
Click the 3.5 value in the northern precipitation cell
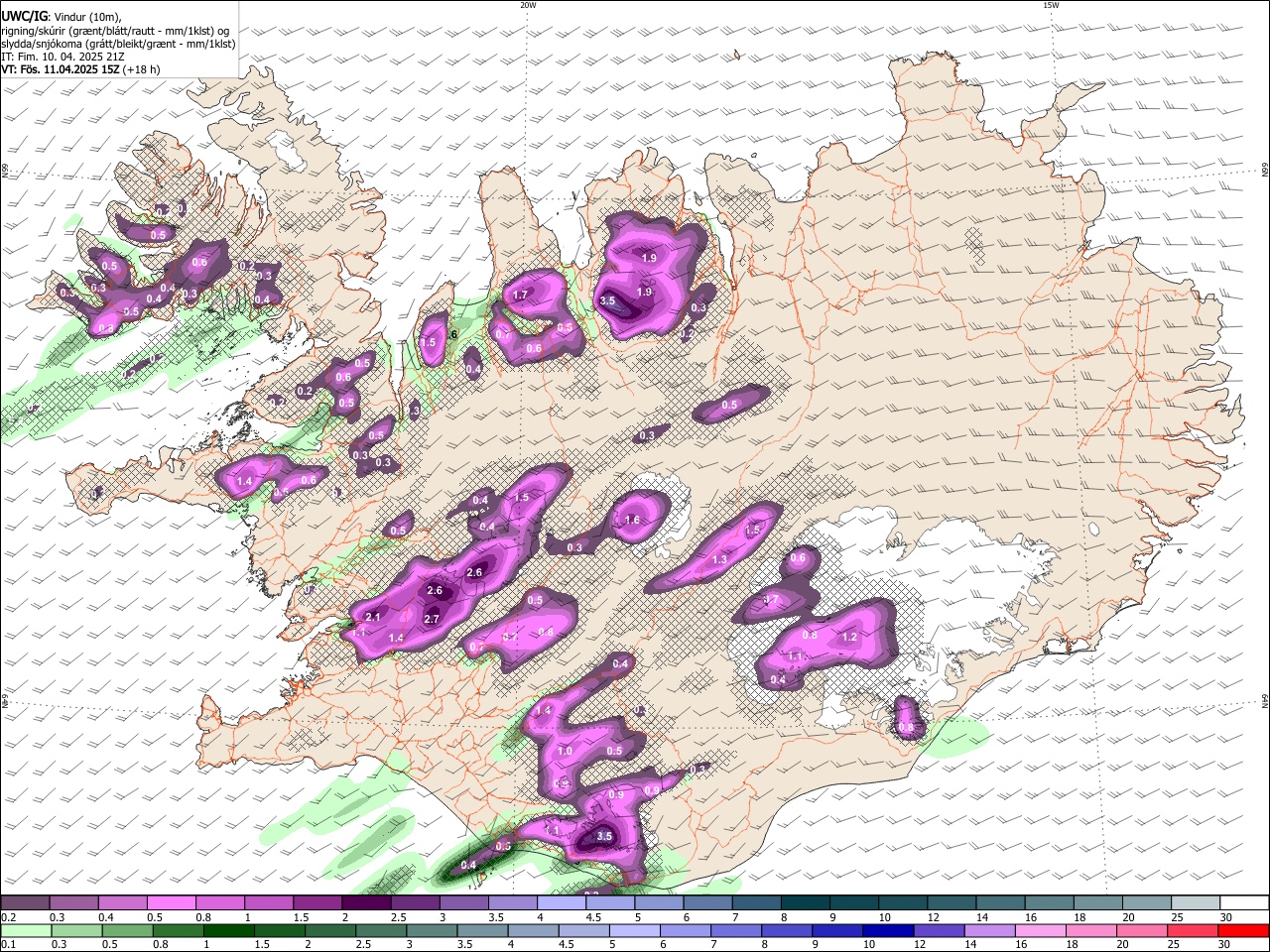608,300
